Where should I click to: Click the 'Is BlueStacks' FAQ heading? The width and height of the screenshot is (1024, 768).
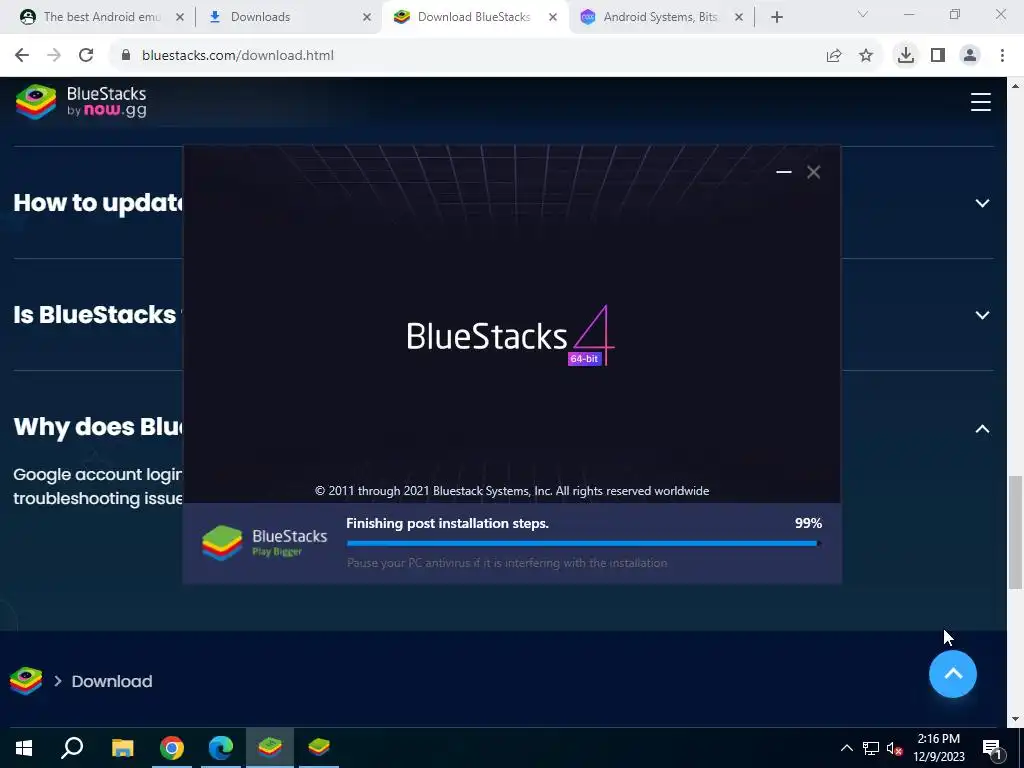point(97,315)
